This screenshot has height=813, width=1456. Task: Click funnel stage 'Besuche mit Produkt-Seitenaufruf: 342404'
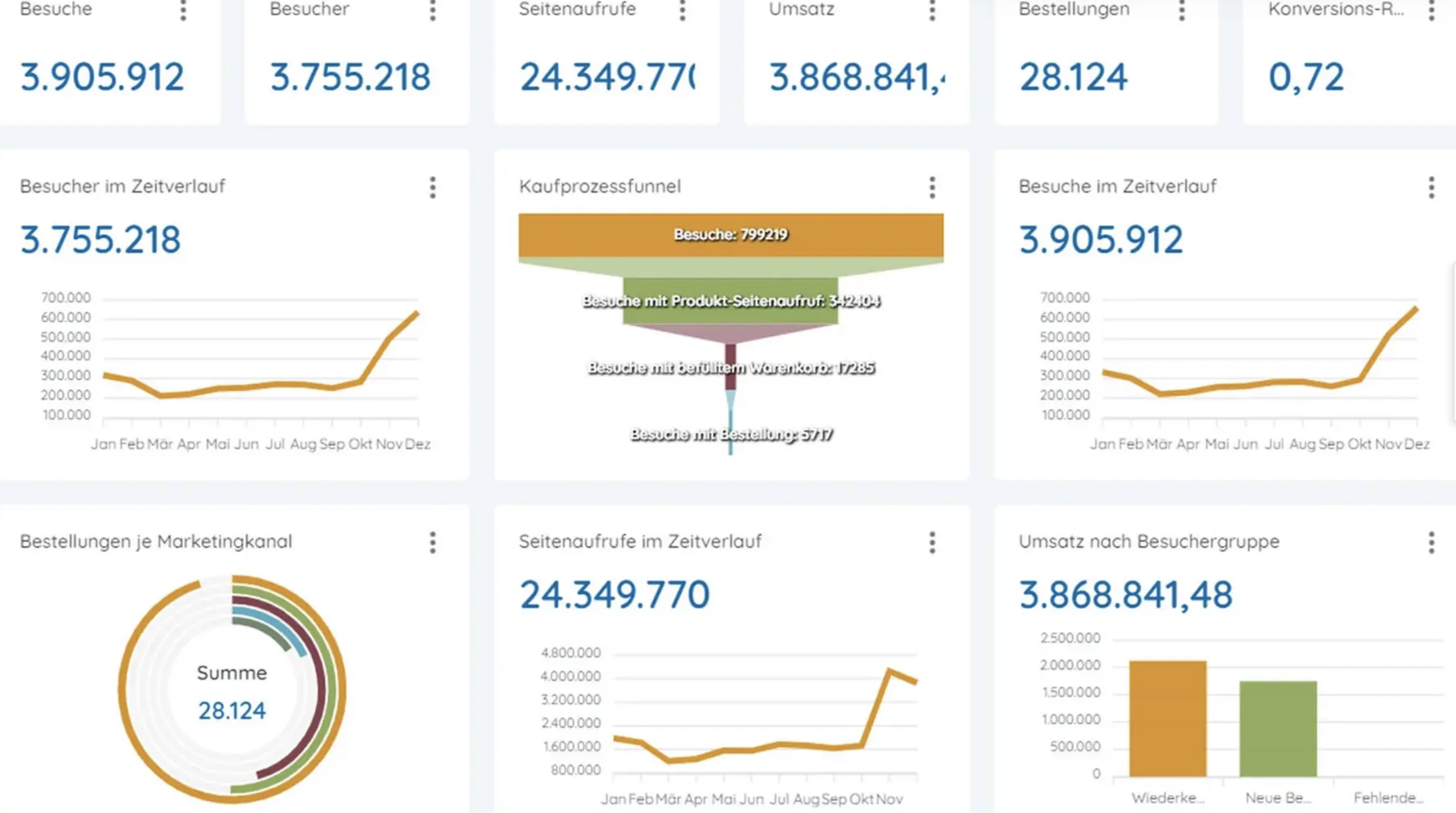pos(731,301)
